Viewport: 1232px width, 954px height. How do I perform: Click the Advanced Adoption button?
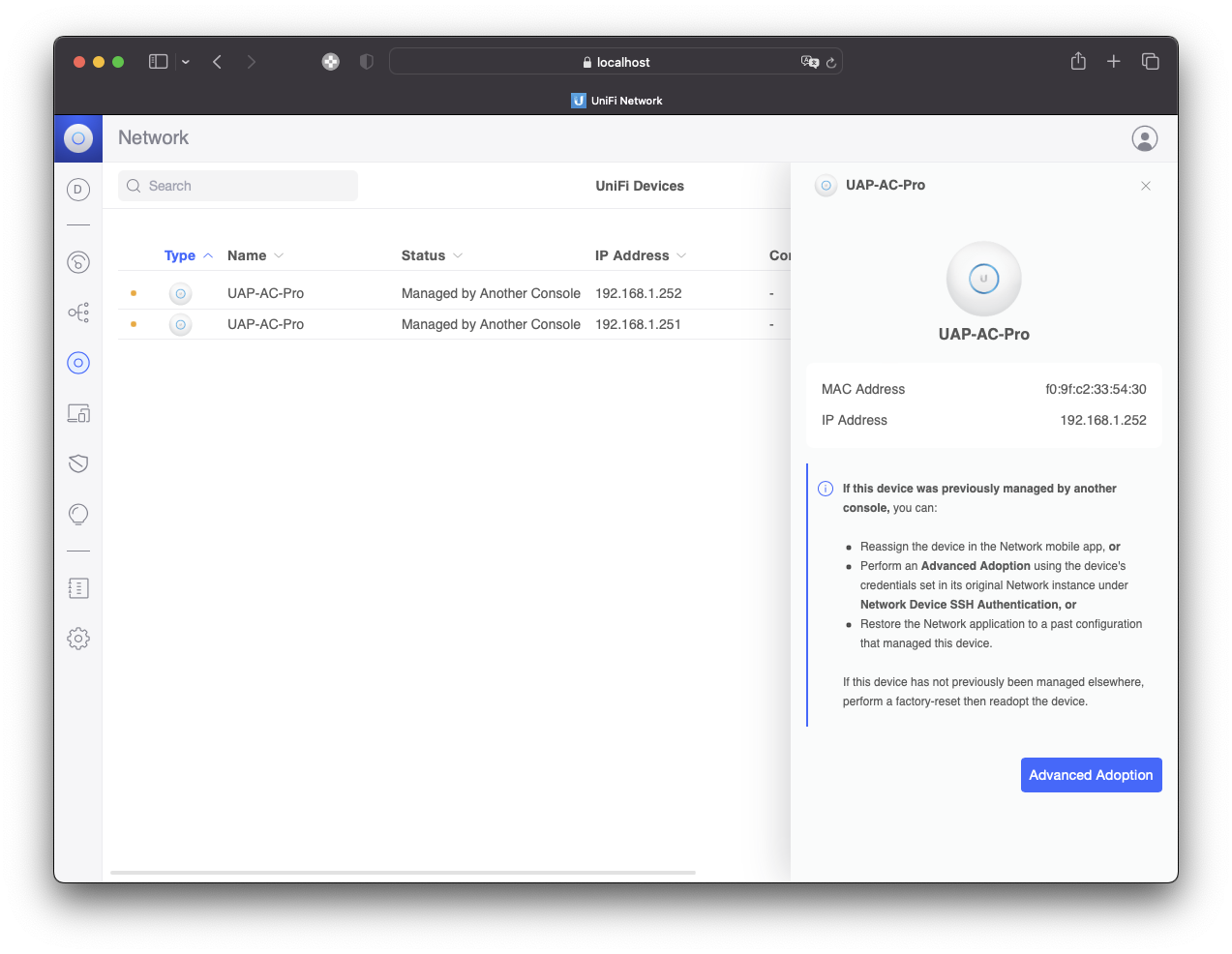pyautogui.click(x=1091, y=775)
